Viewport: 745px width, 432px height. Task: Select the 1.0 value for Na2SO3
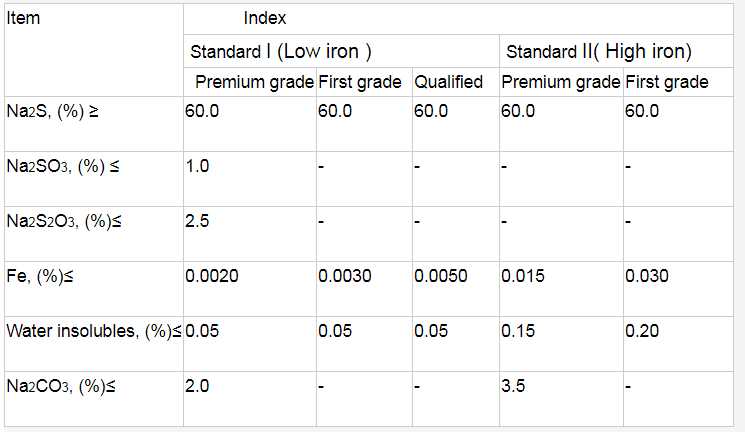tap(197, 166)
